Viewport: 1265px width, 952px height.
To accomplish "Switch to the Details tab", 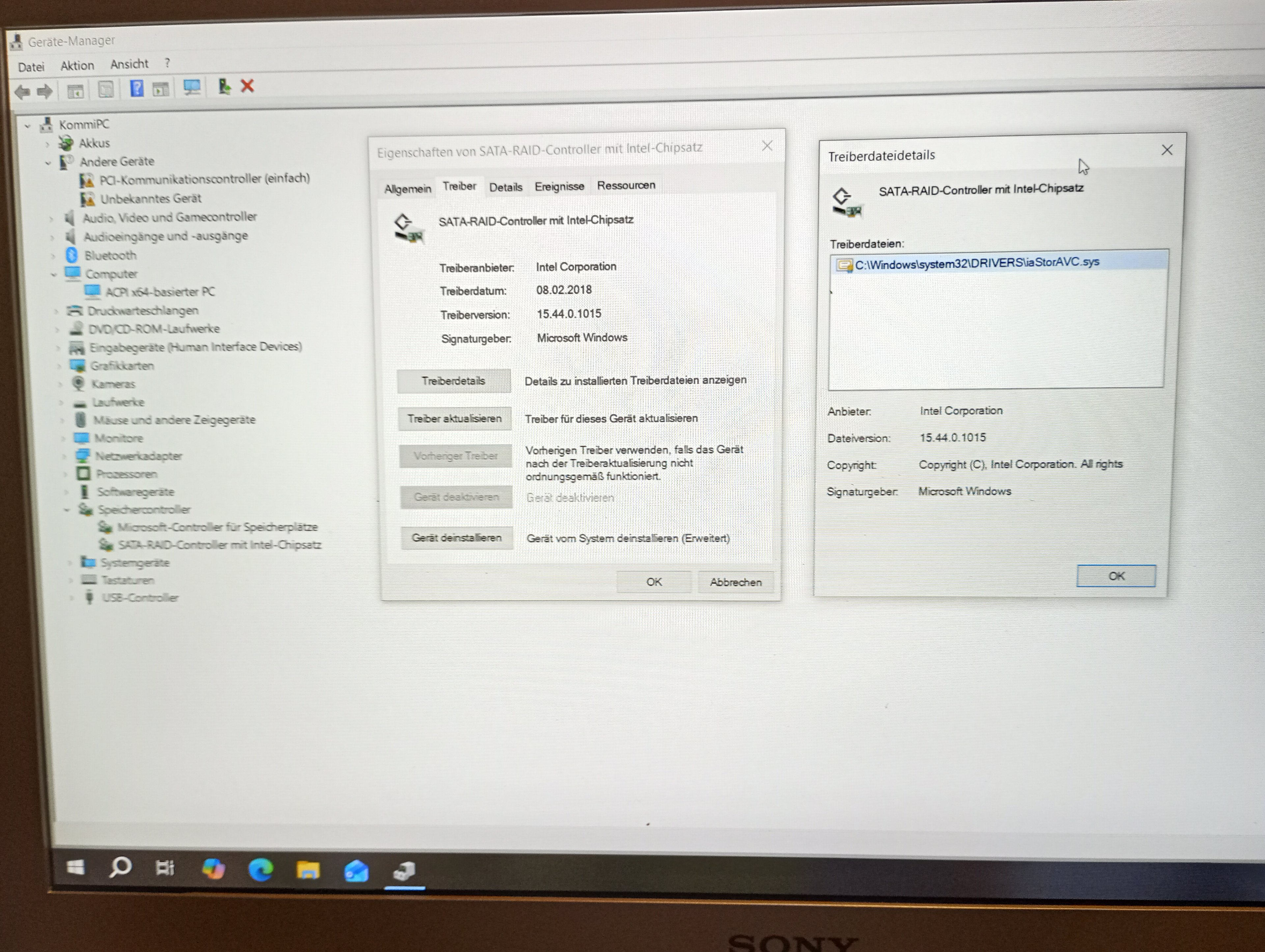I will [506, 187].
